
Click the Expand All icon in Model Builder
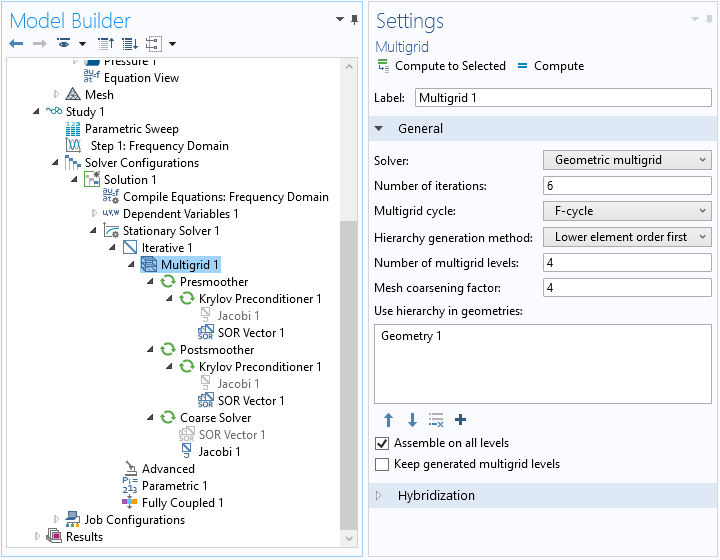point(129,44)
